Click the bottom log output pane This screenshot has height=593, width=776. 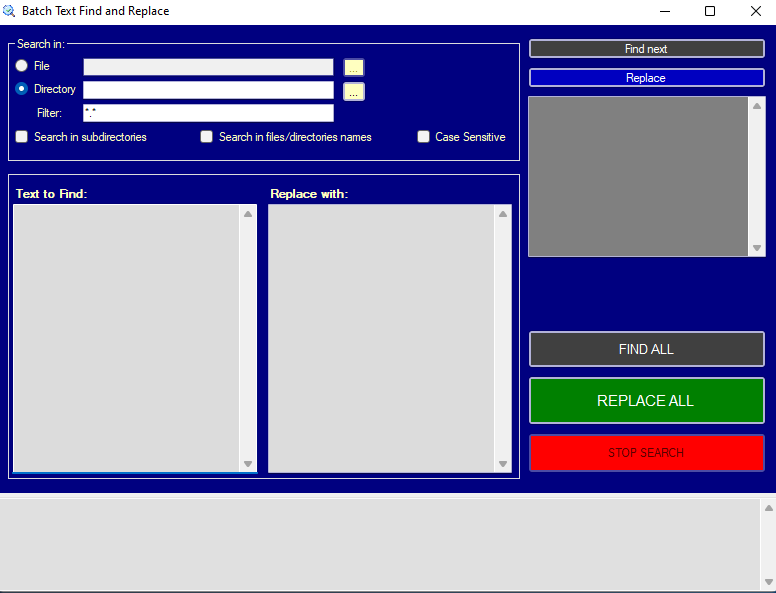pyautogui.click(x=380, y=544)
